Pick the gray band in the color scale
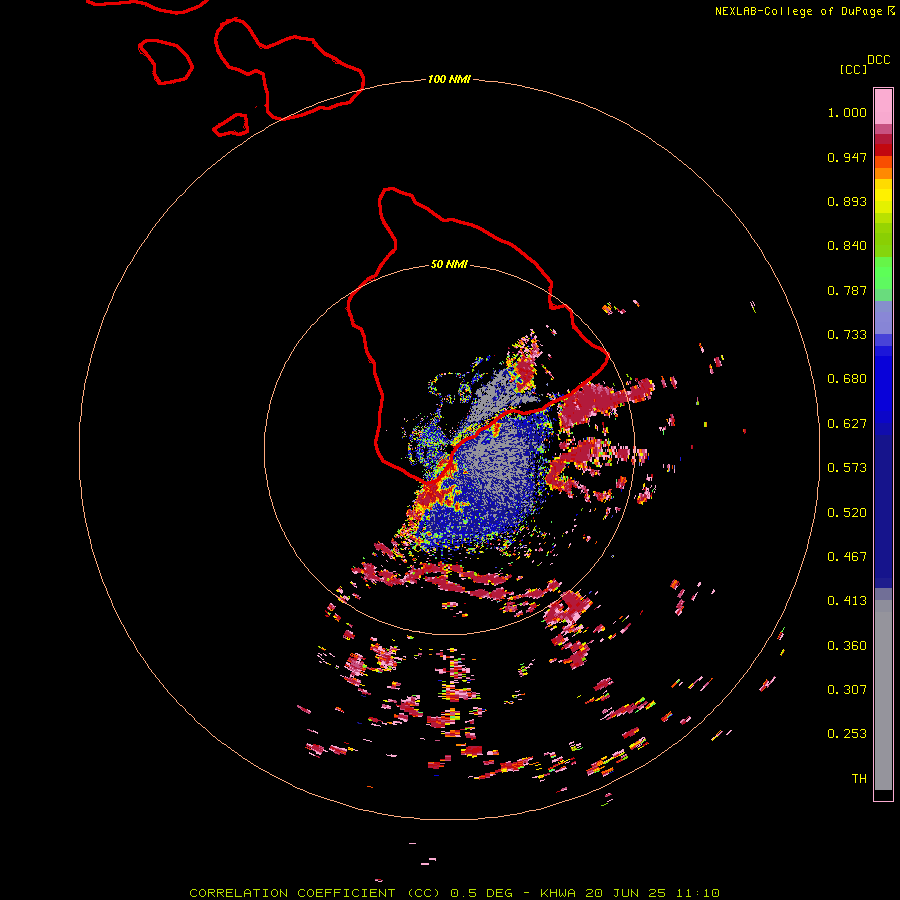900x900 pixels. click(x=883, y=695)
